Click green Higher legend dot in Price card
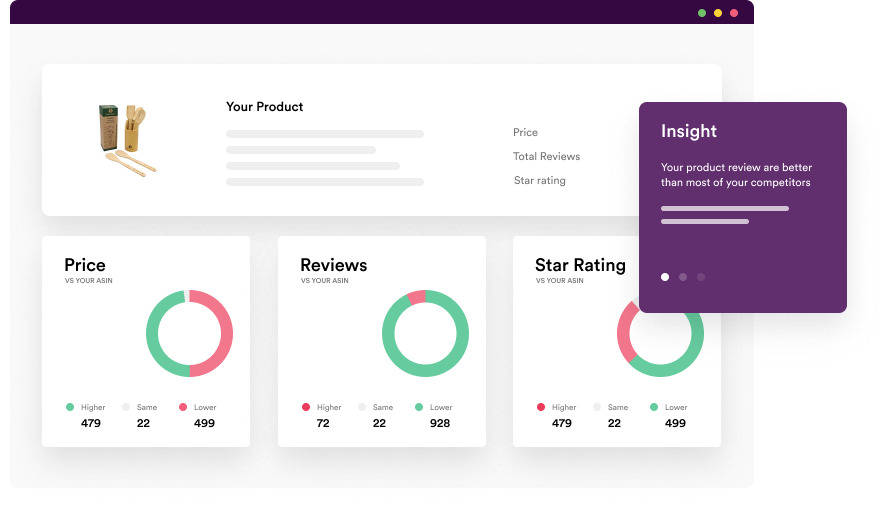 coord(70,407)
